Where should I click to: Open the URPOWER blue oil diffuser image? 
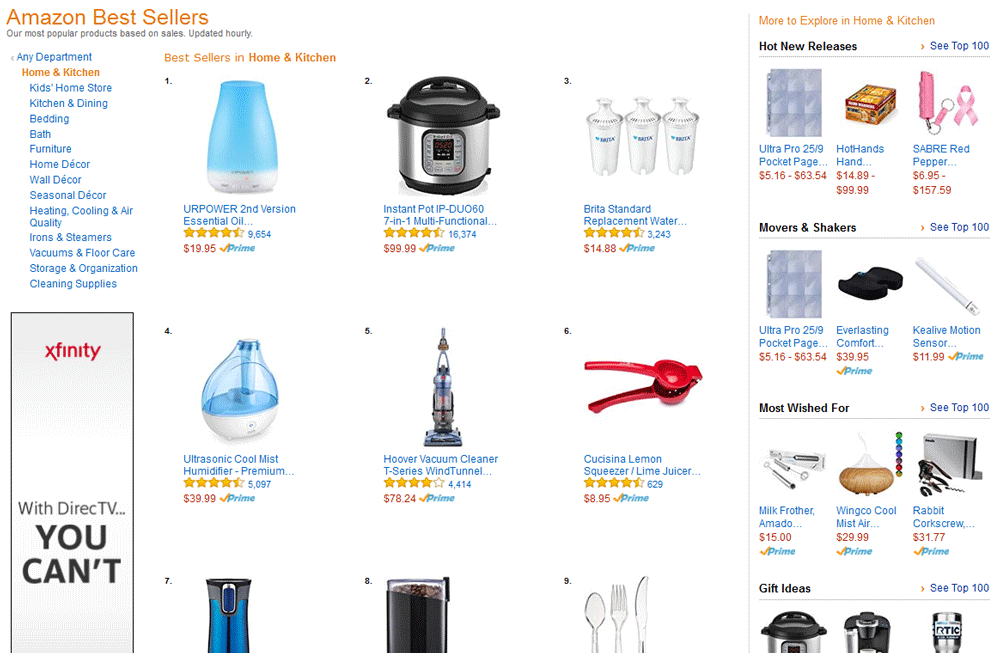pos(242,136)
